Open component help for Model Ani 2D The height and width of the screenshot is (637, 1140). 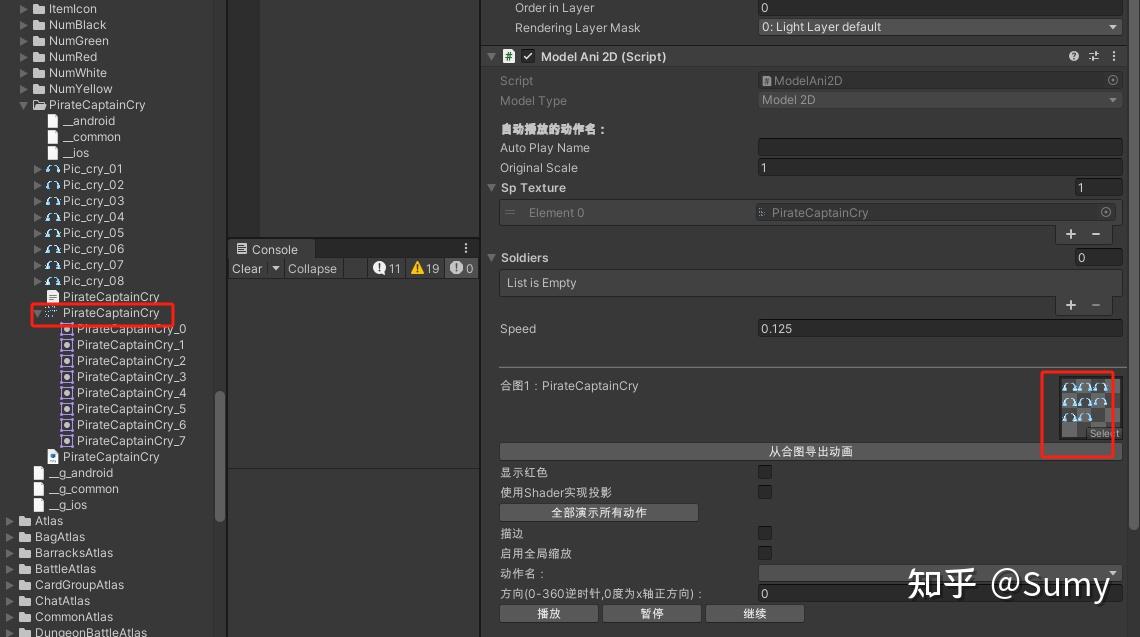click(x=1073, y=56)
